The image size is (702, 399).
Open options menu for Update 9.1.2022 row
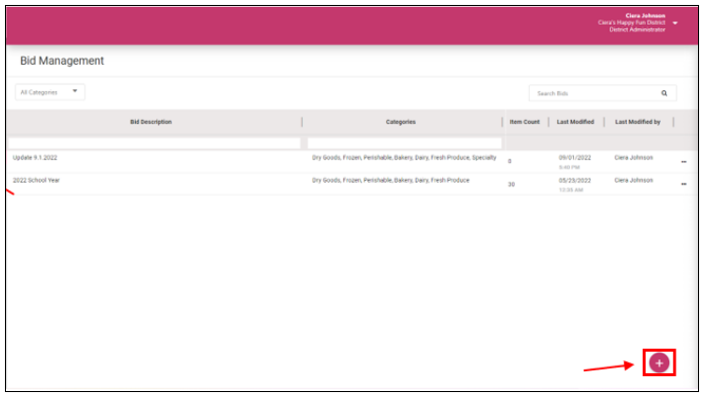(x=684, y=162)
